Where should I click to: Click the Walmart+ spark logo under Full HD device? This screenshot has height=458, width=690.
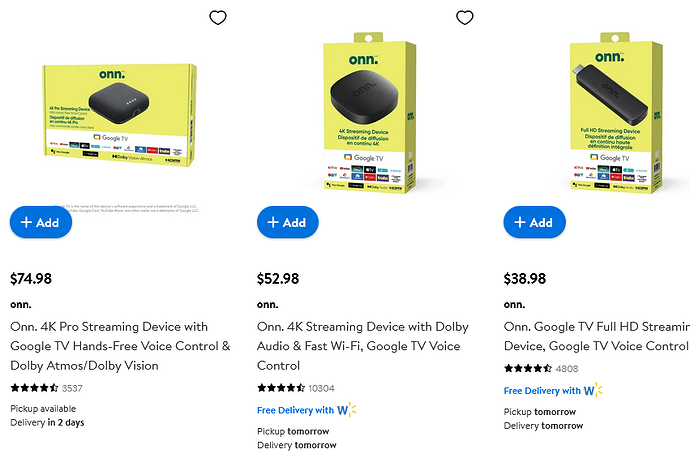[593, 390]
